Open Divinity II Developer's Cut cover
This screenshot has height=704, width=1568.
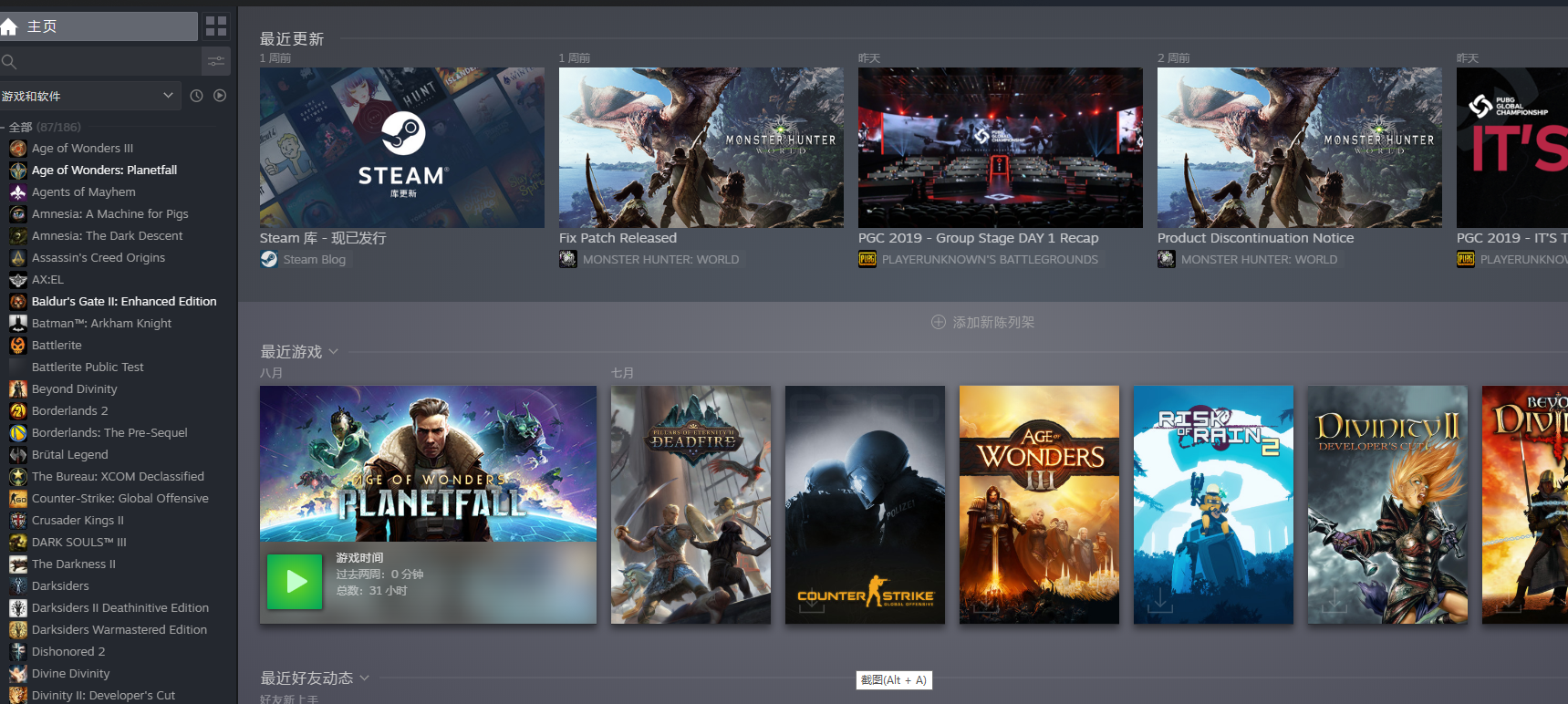tap(1387, 504)
